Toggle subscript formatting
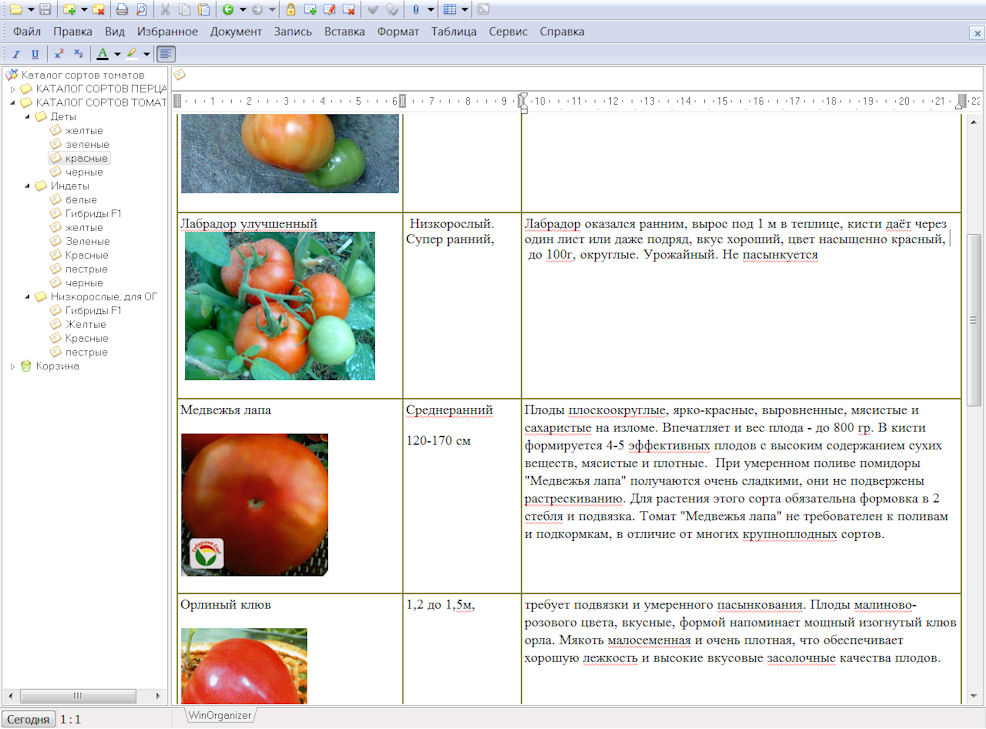The height and width of the screenshot is (729, 986). coord(78,54)
